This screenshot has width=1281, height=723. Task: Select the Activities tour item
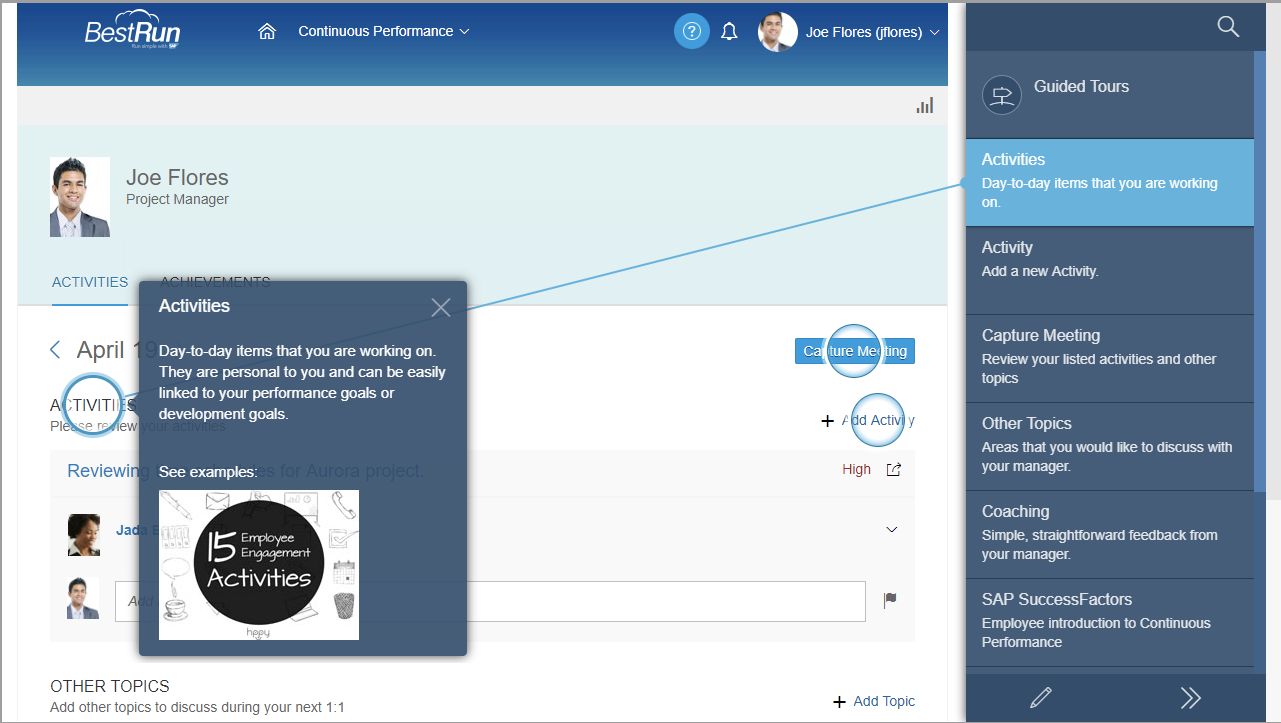click(1110, 182)
